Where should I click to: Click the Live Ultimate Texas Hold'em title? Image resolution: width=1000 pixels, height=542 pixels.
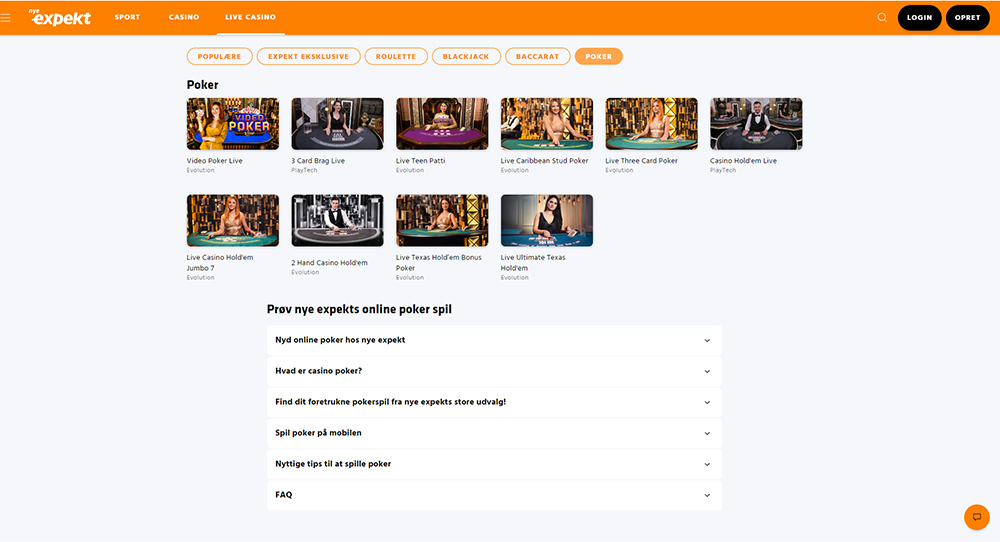pos(533,263)
